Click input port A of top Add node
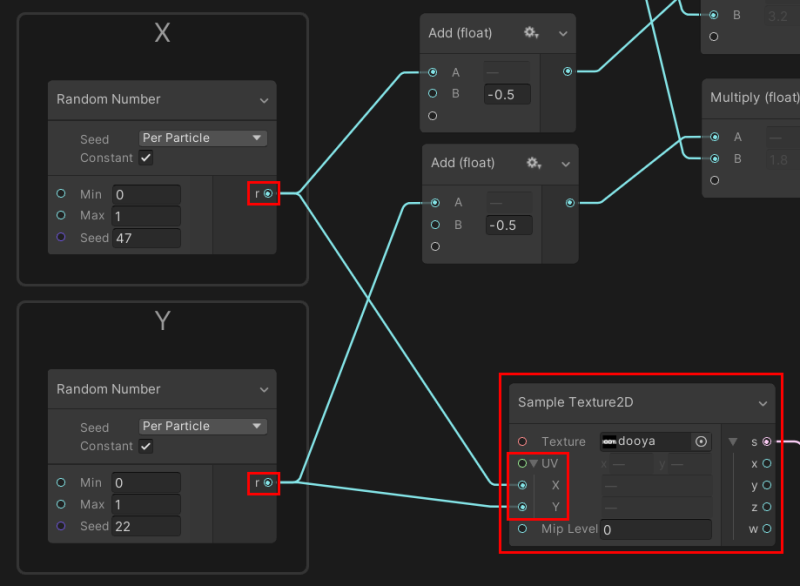Image resolution: width=800 pixels, height=586 pixels. [433, 72]
